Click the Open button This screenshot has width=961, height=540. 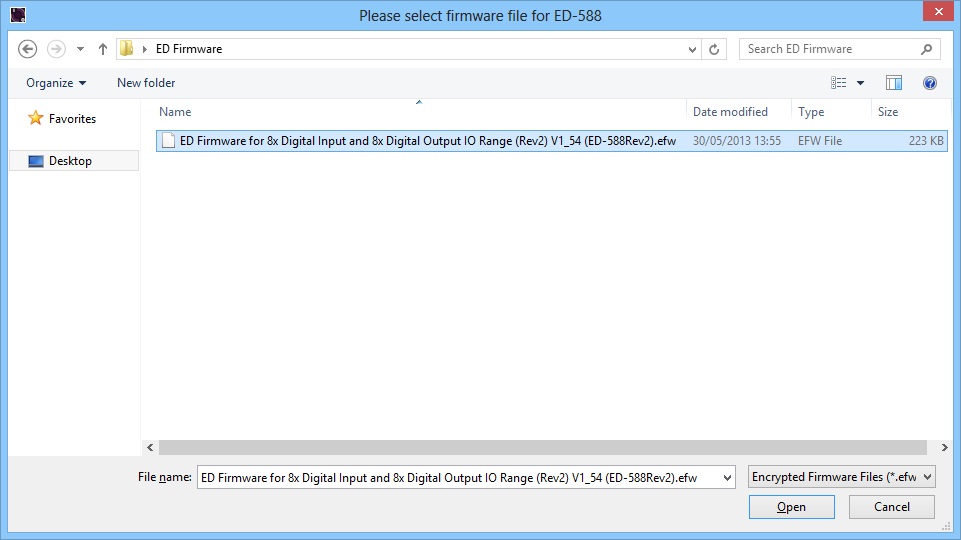pos(791,507)
